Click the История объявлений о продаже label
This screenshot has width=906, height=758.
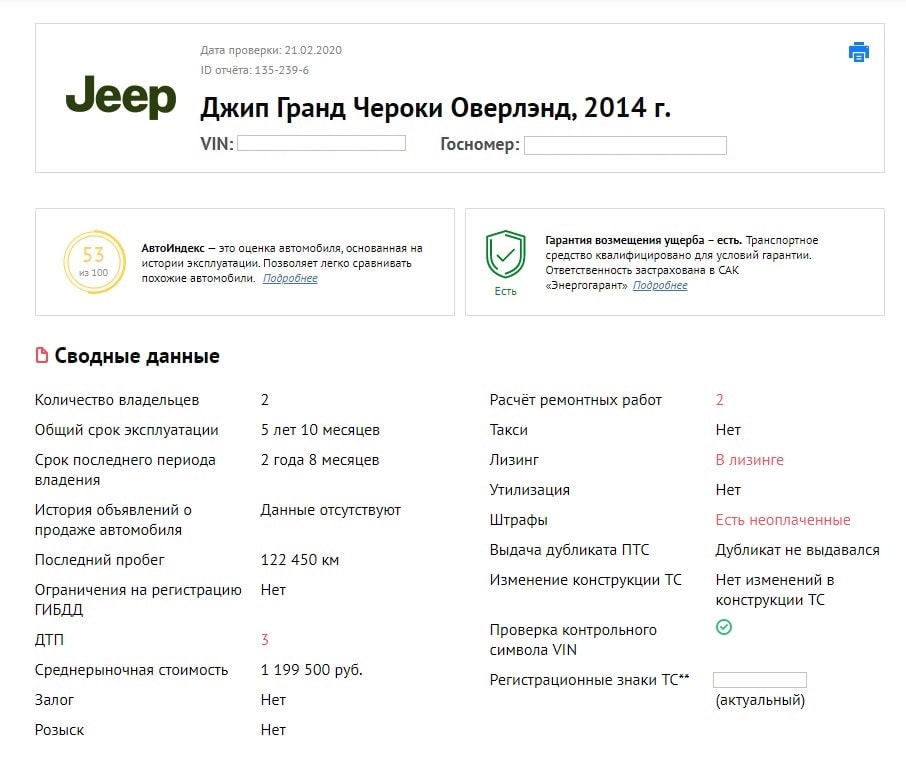click(x=113, y=520)
